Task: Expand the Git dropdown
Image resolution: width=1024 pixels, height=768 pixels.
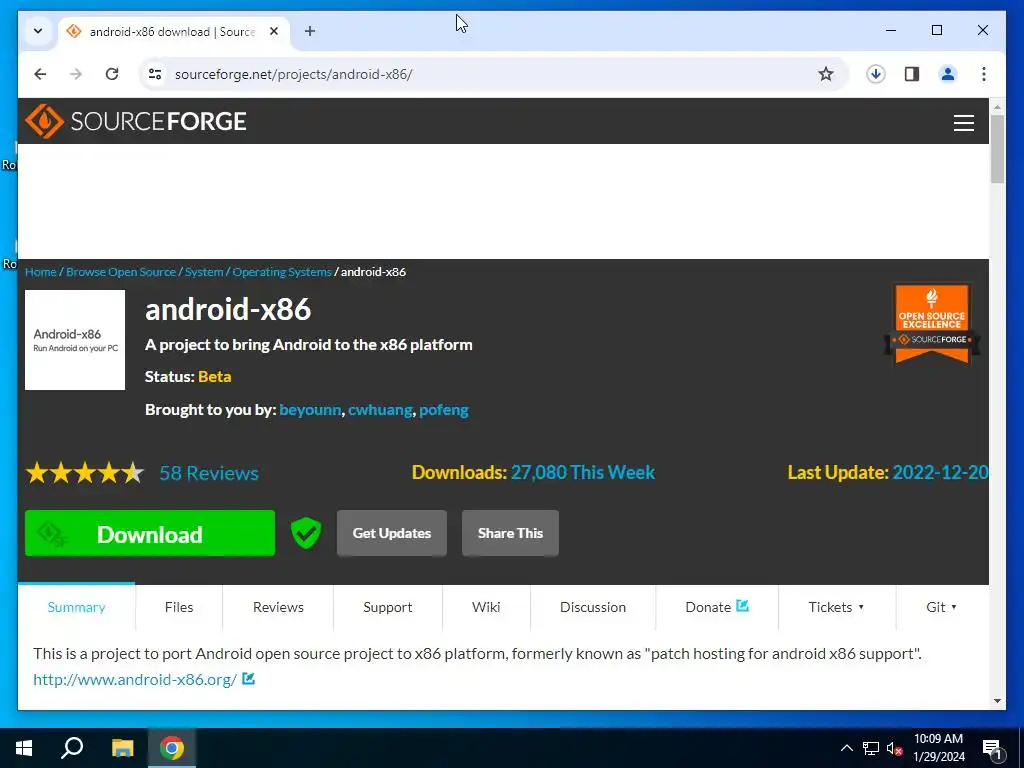Action: [x=942, y=607]
